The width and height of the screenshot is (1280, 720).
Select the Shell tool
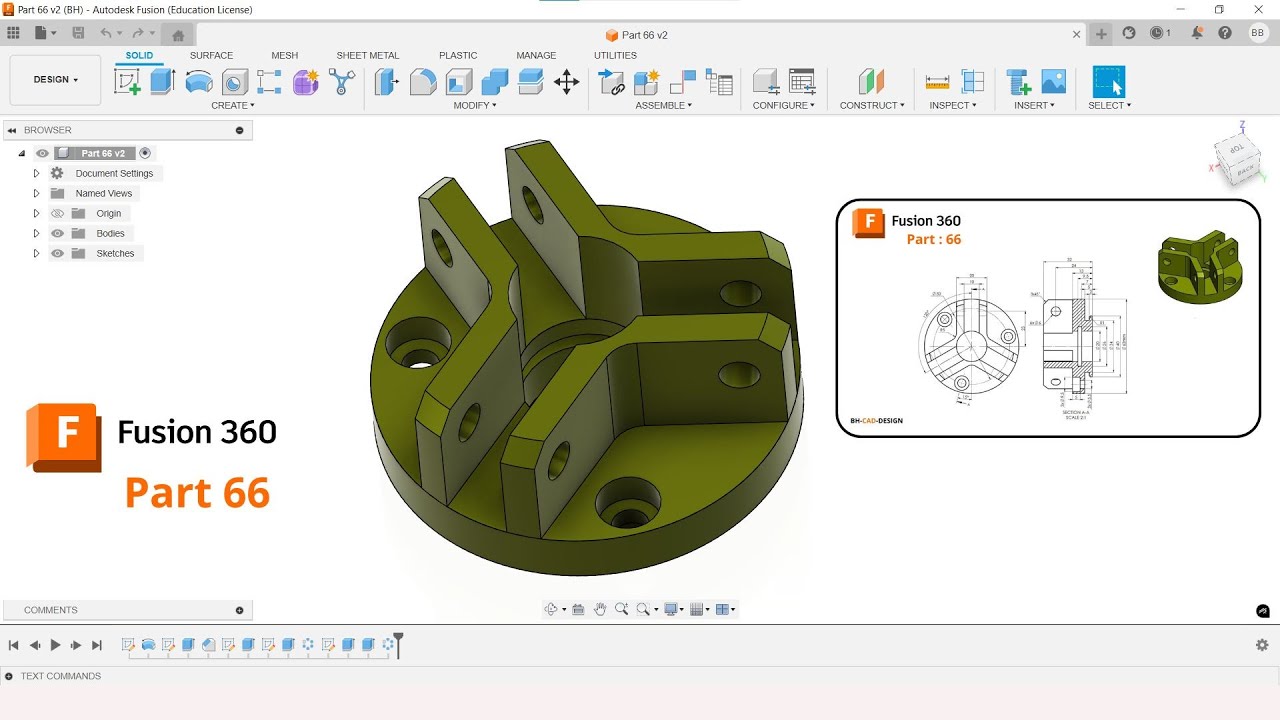point(459,82)
